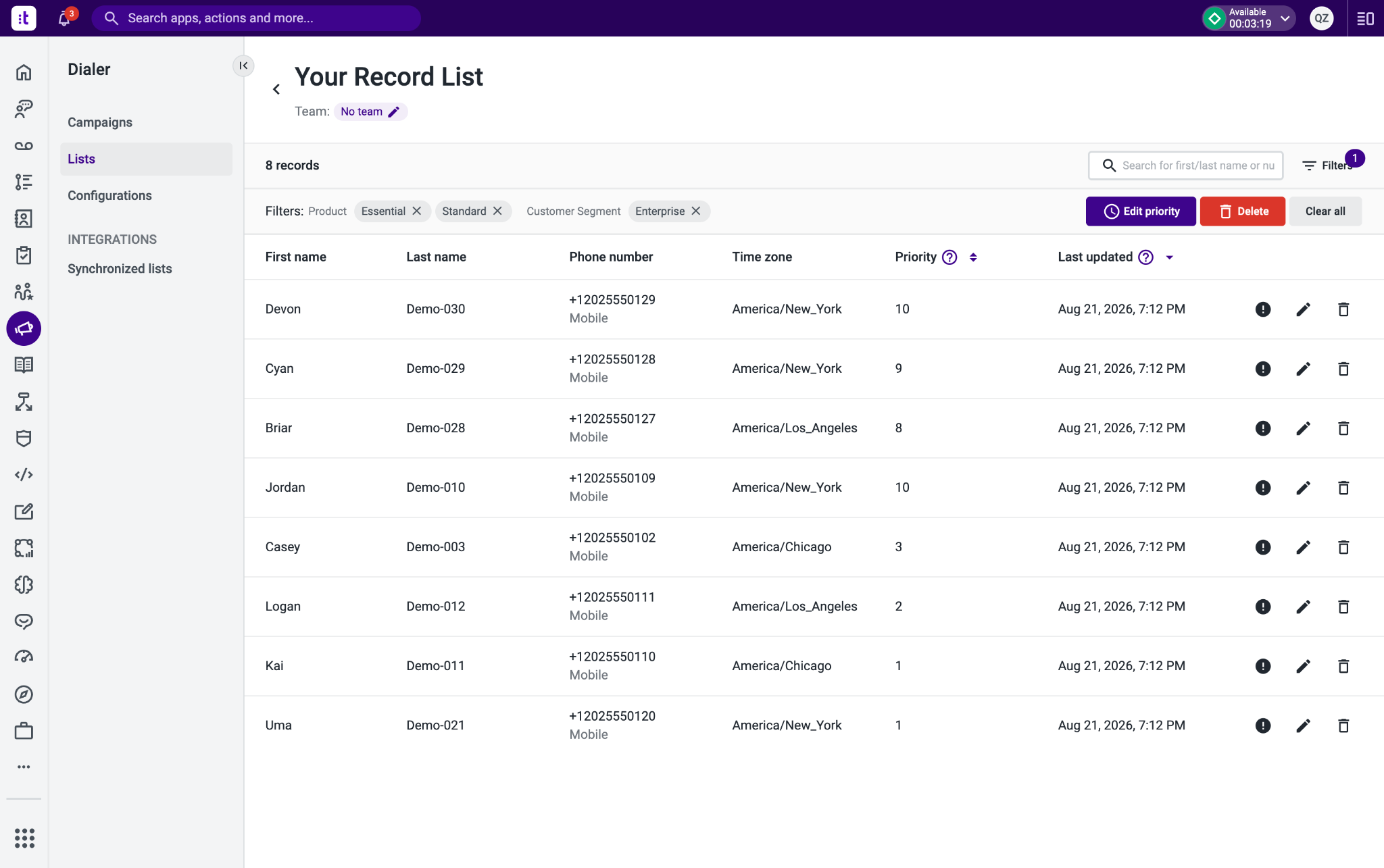View info alert for Briar record

(x=1263, y=428)
